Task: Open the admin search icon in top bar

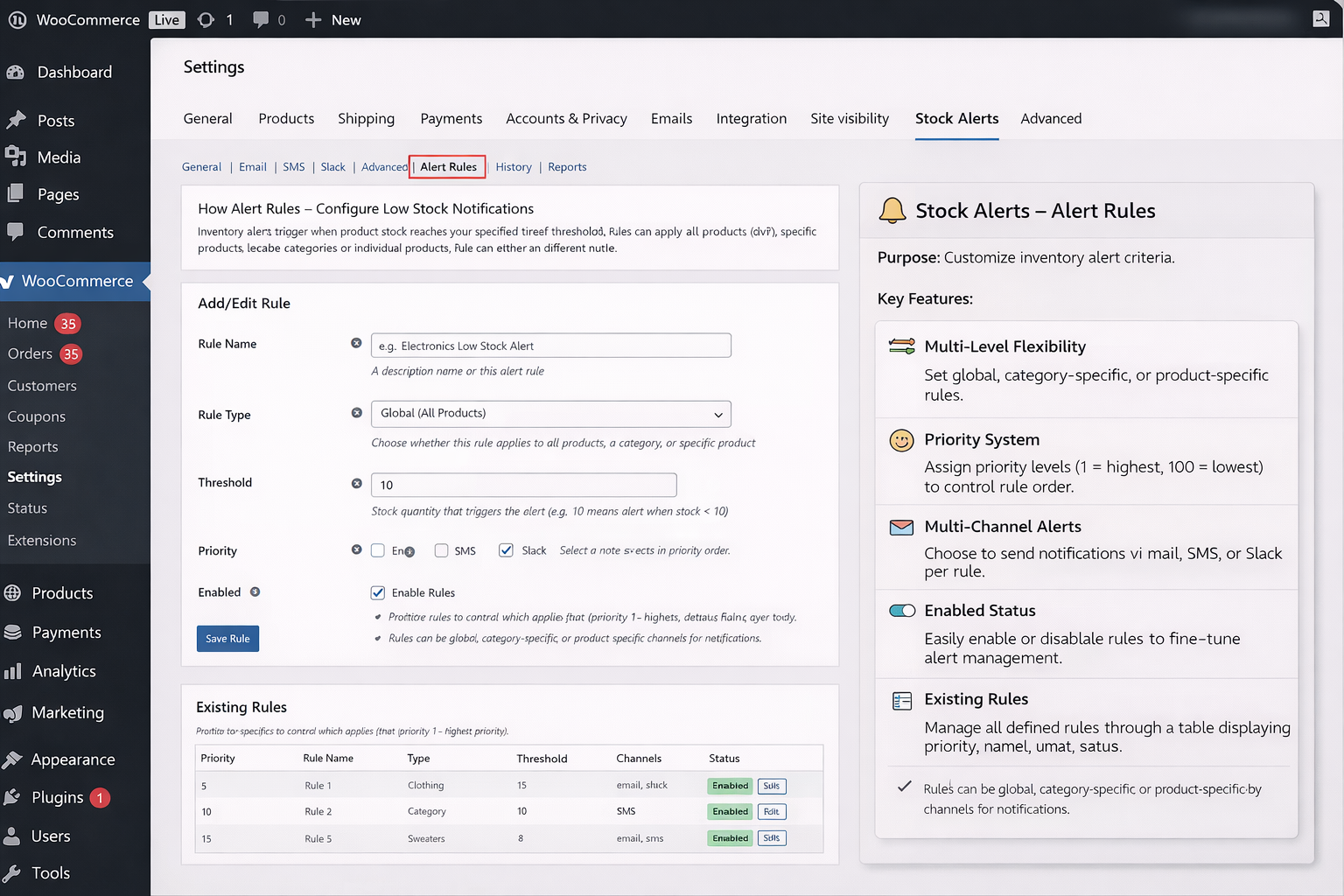Action: coord(1321,17)
